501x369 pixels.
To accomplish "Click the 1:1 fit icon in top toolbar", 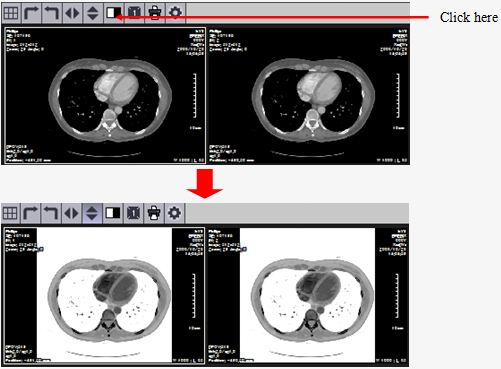I will pyautogui.click(x=134, y=13).
